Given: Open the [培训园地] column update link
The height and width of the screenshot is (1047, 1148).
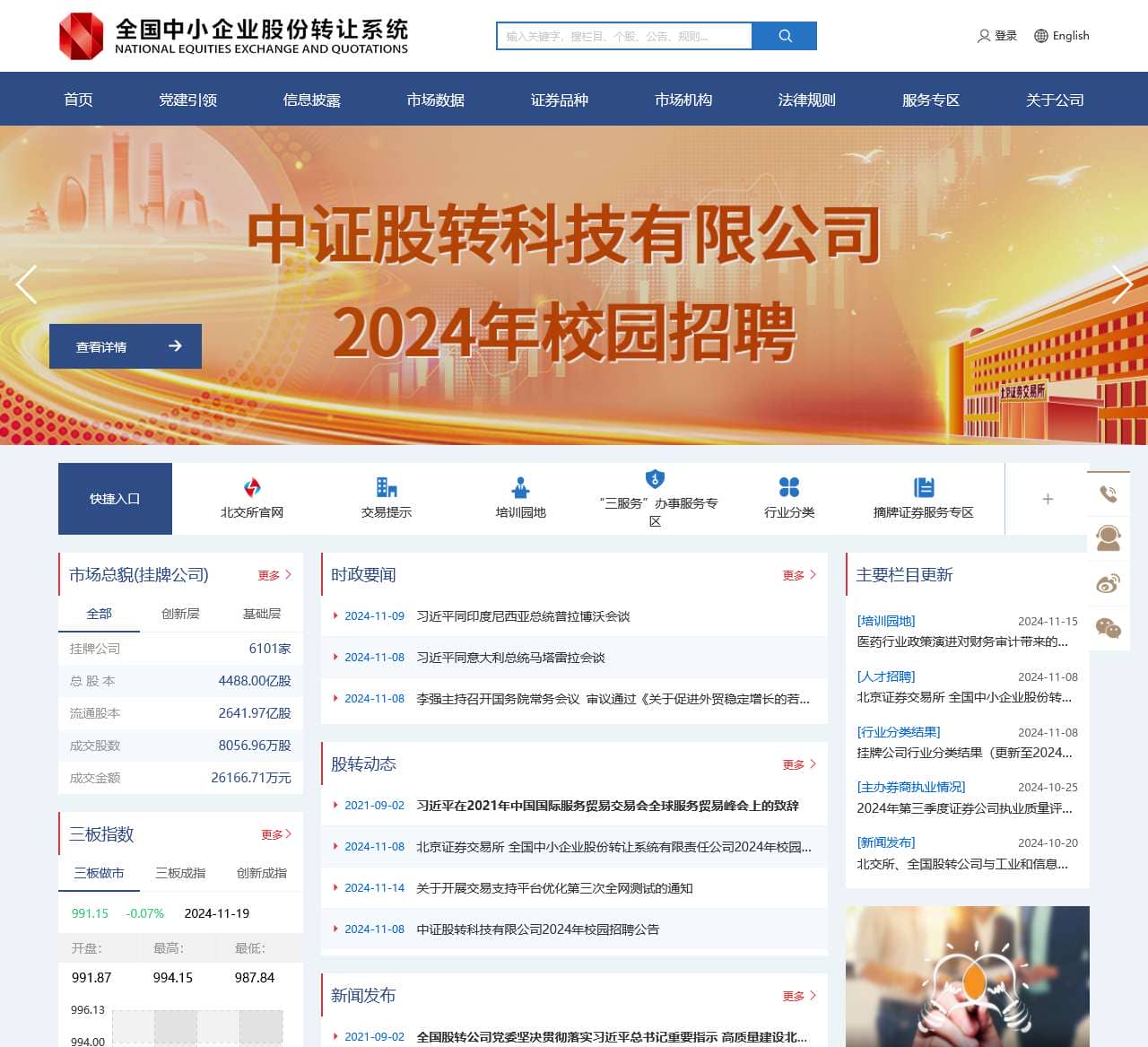Looking at the screenshot, I should click(886, 621).
